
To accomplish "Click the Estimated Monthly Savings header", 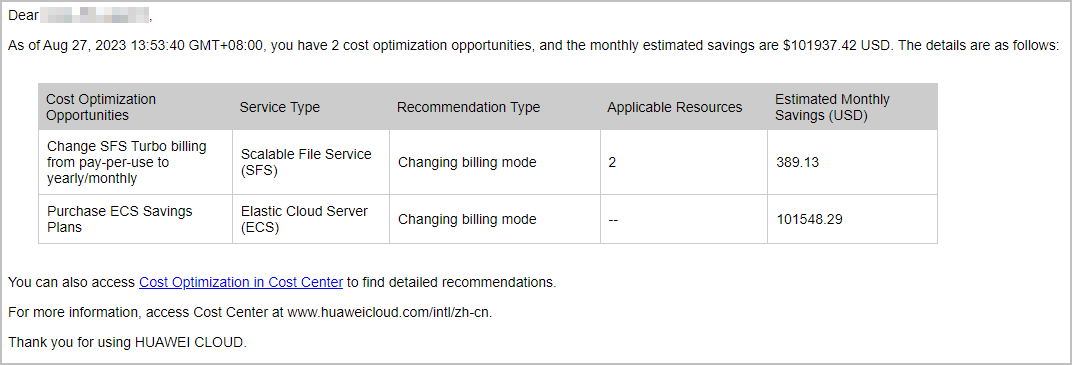I will pyautogui.click(x=853, y=107).
